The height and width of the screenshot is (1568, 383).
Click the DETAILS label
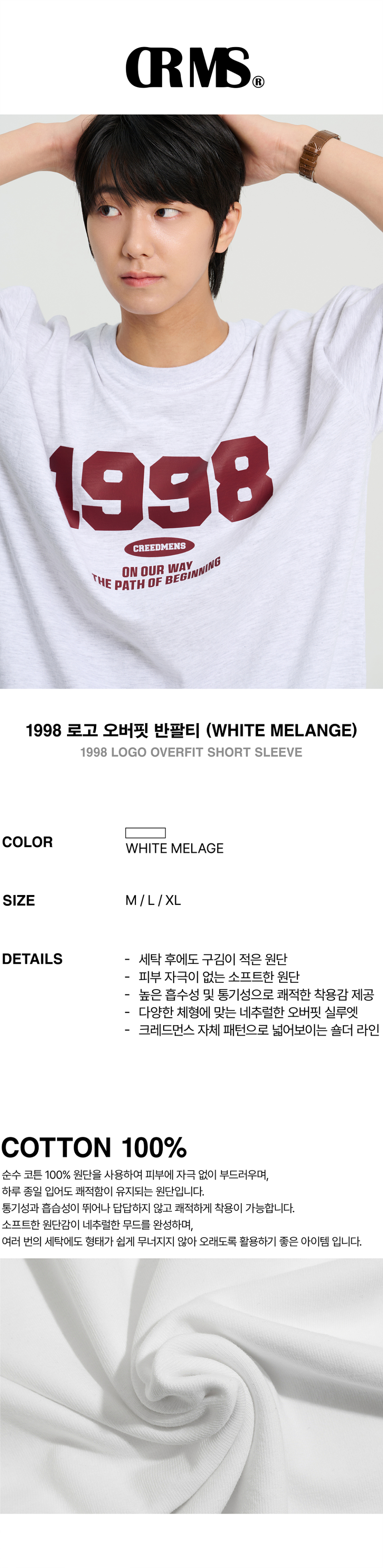[x=32, y=959]
